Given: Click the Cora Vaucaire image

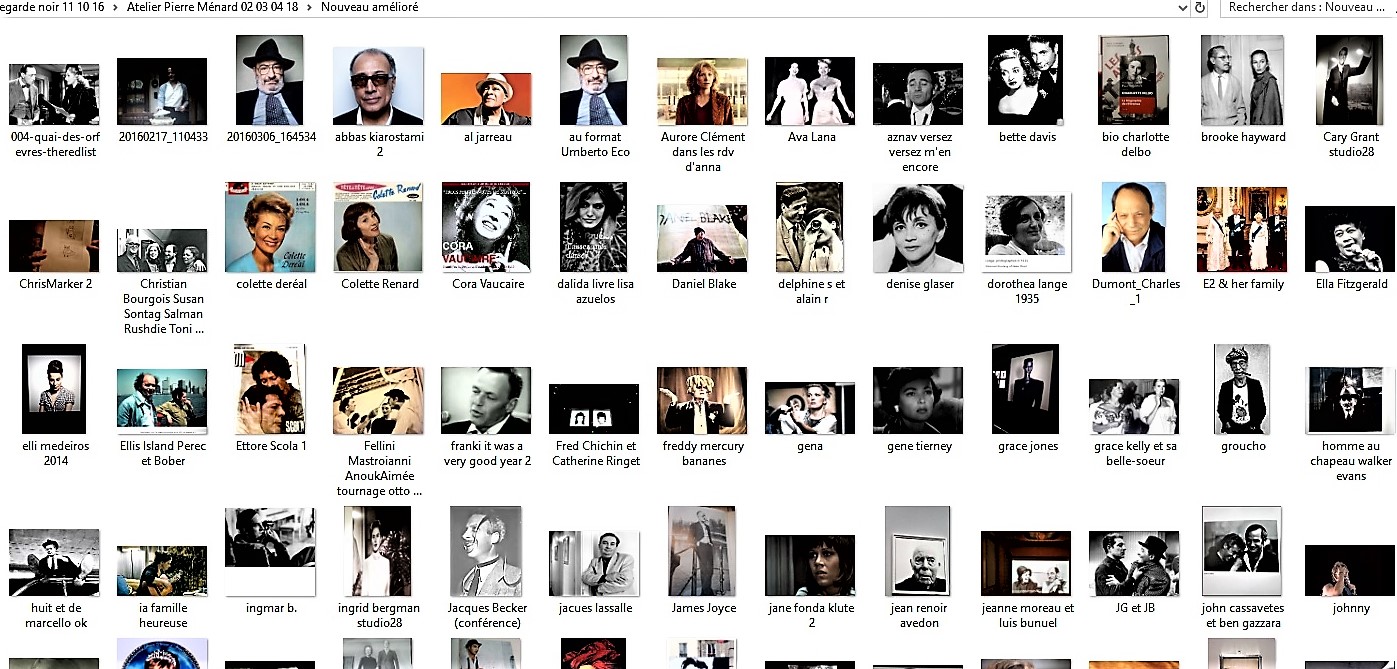Looking at the screenshot, I should pos(487,228).
